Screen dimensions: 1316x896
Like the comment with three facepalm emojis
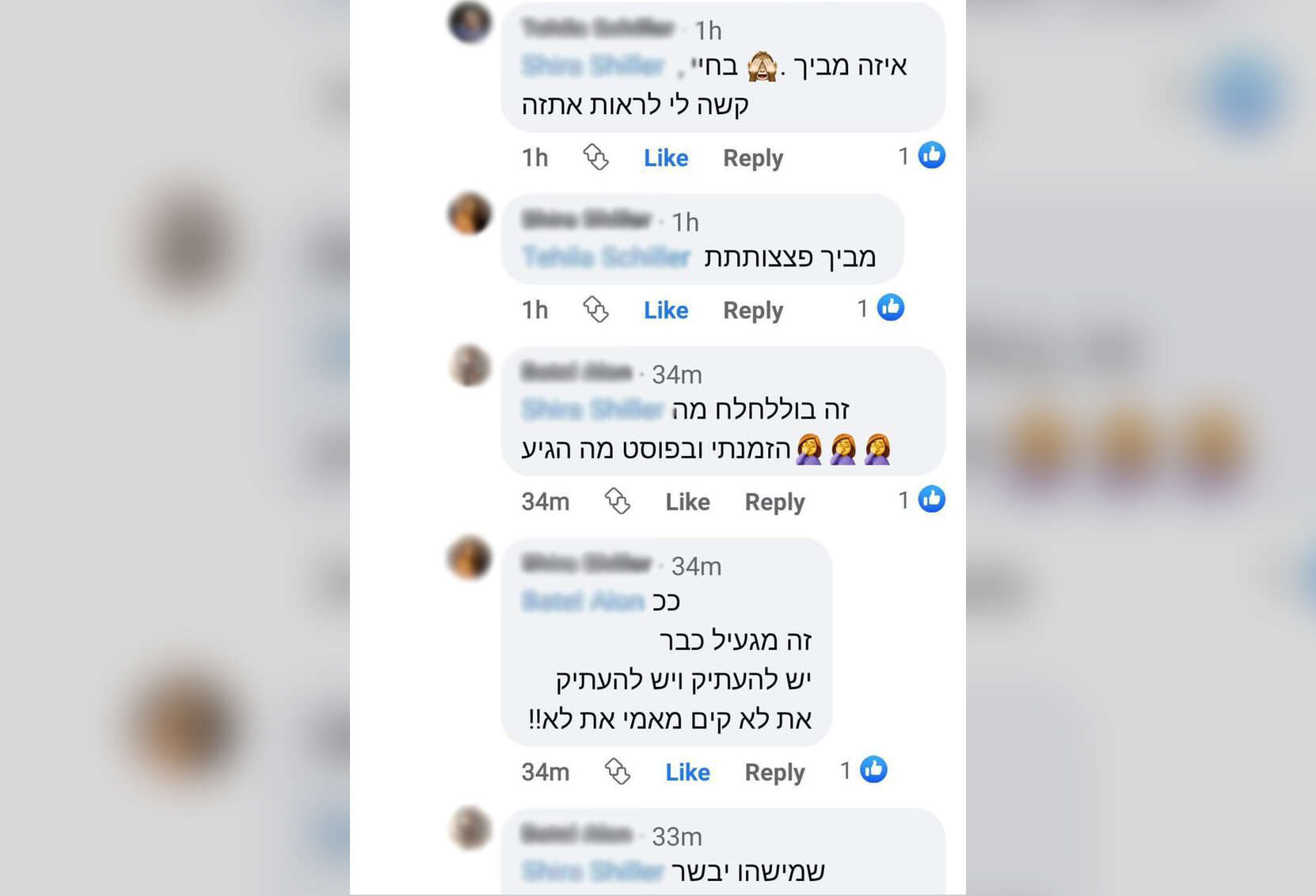pyautogui.click(x=687, y=502)
